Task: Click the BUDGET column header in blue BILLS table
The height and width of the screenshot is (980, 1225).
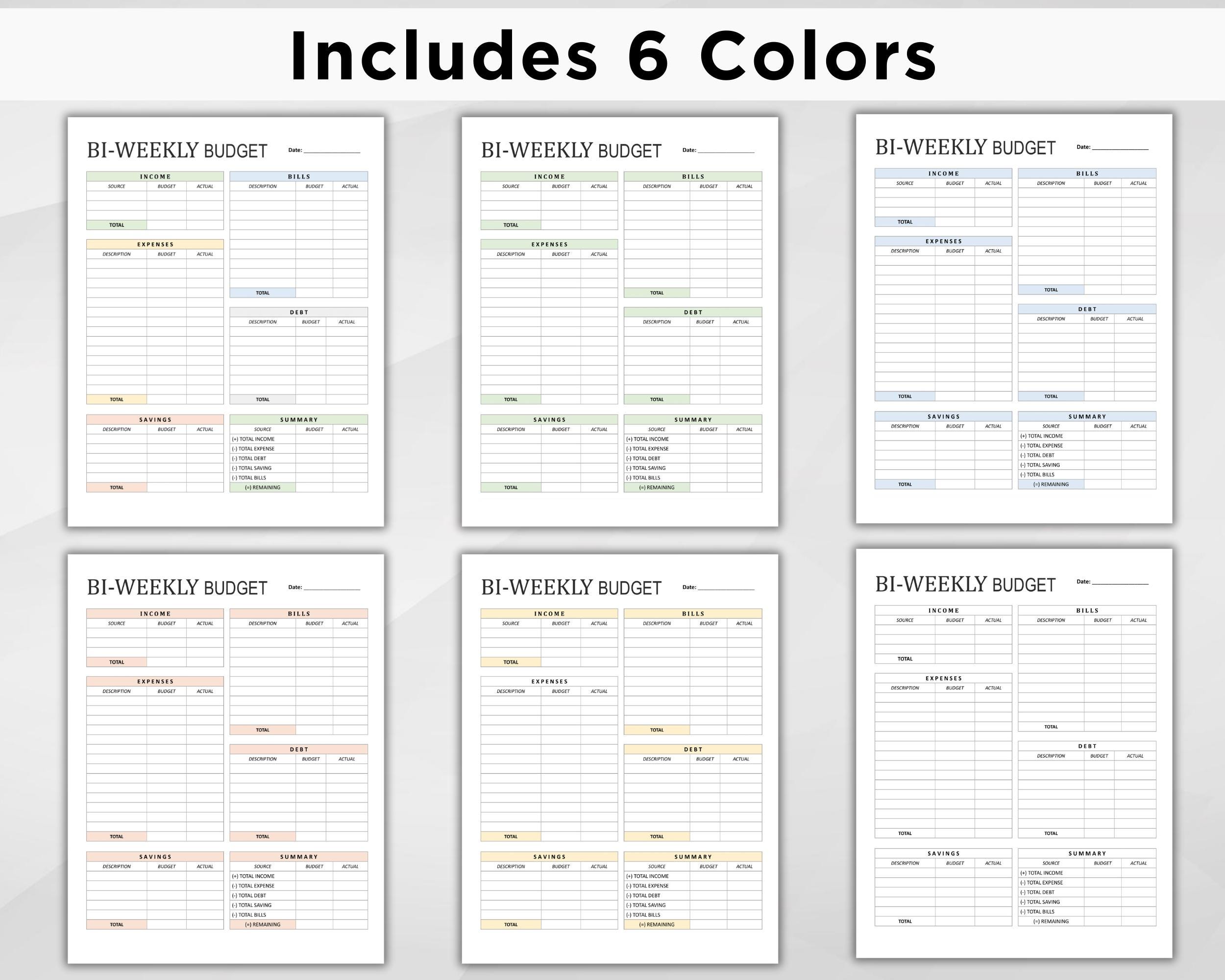Action: (1102, 183)
